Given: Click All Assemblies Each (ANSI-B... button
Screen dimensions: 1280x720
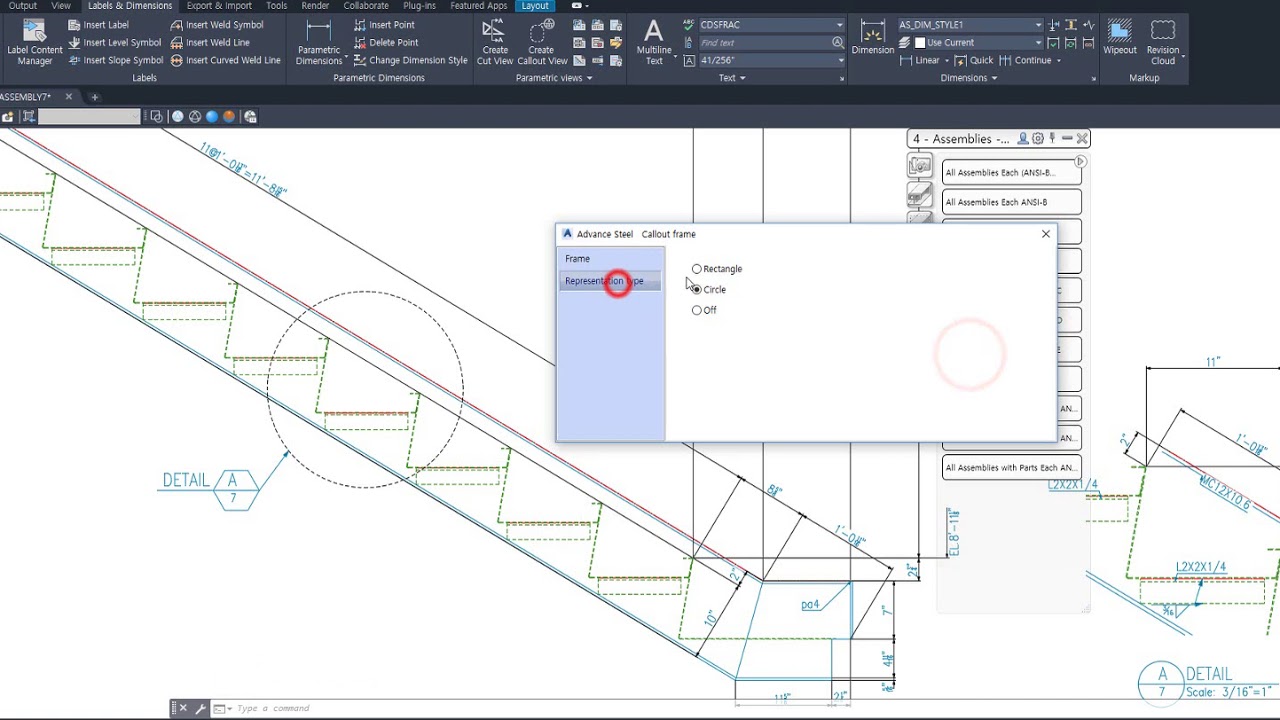Looking at the screenshot, I should [1011, 172].
